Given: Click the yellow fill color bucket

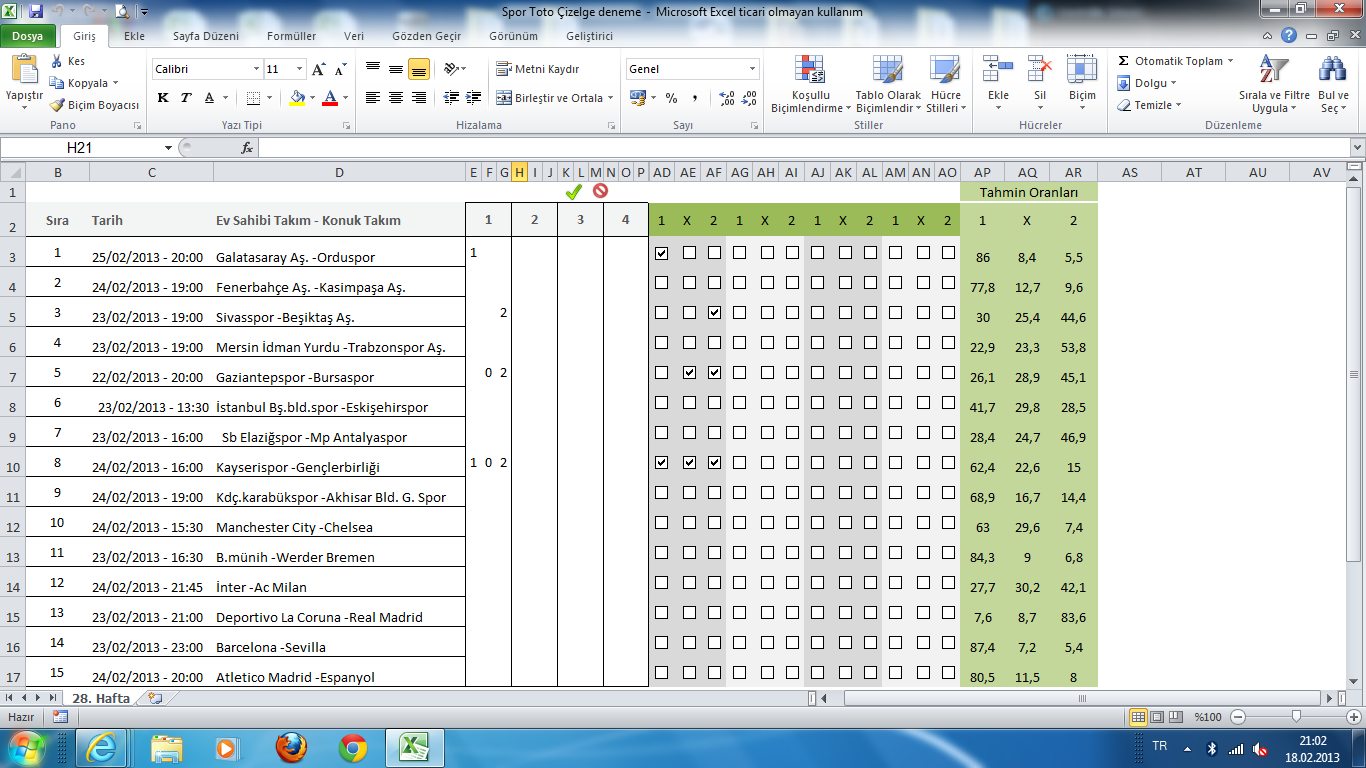Looking at the screenshot, I should pyautogui.click(x=296, y=98).
